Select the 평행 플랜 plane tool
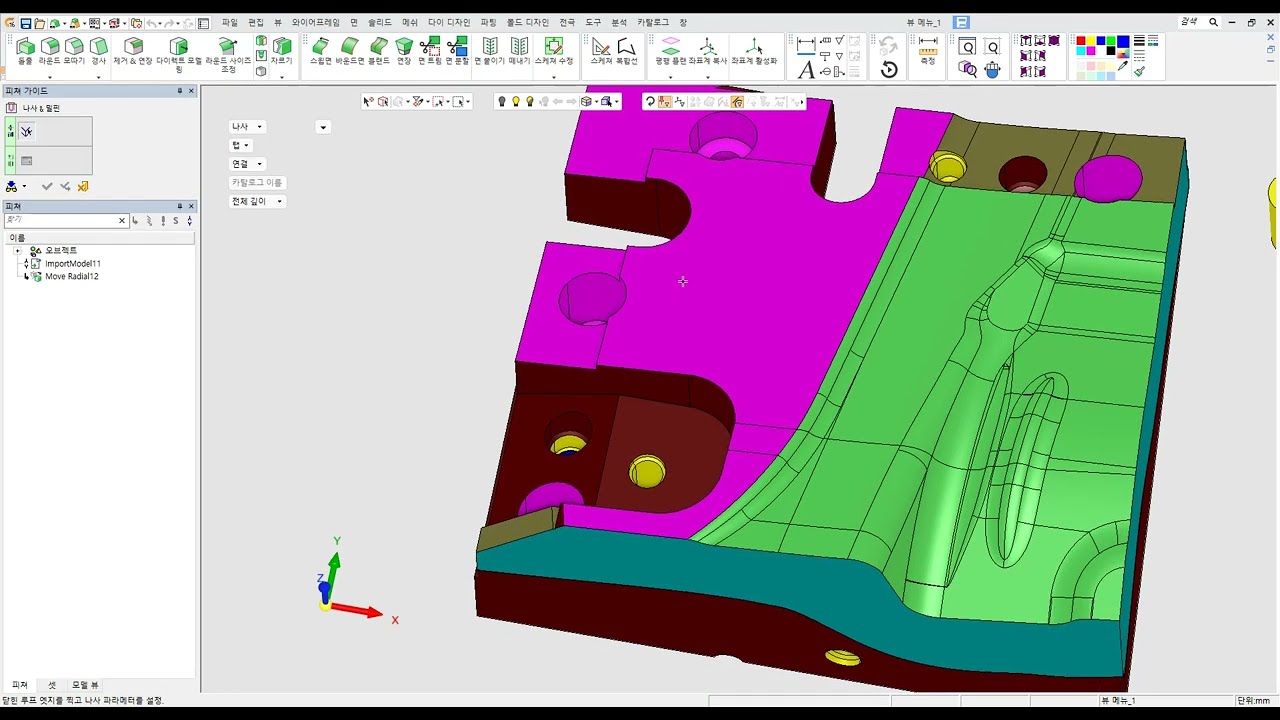 coord(671,52)
